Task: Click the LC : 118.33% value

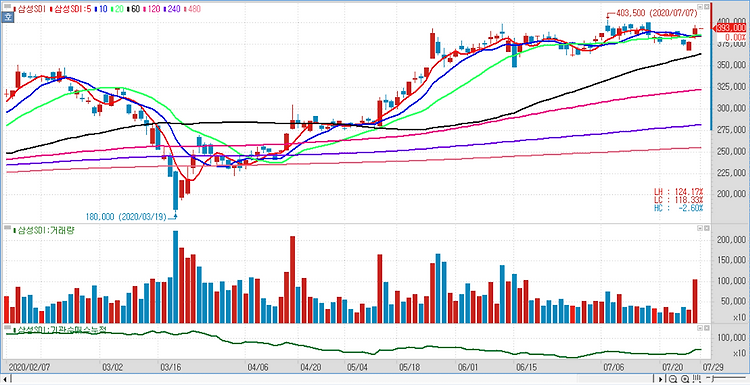Action: [678, 199]
